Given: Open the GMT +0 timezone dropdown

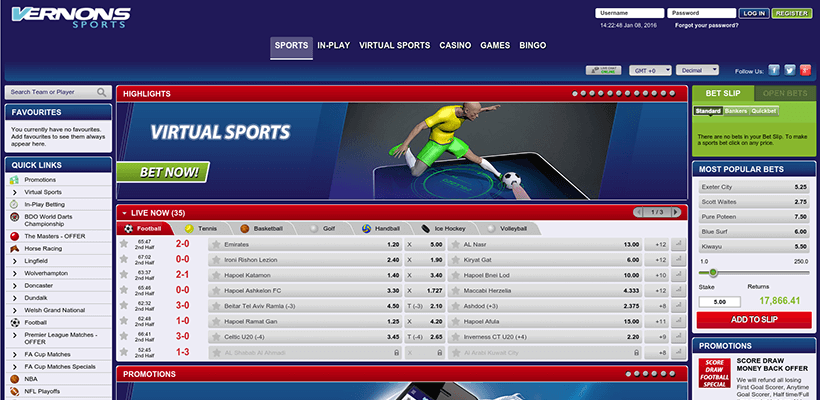Looking at the screenshot, I should [650, 71].
